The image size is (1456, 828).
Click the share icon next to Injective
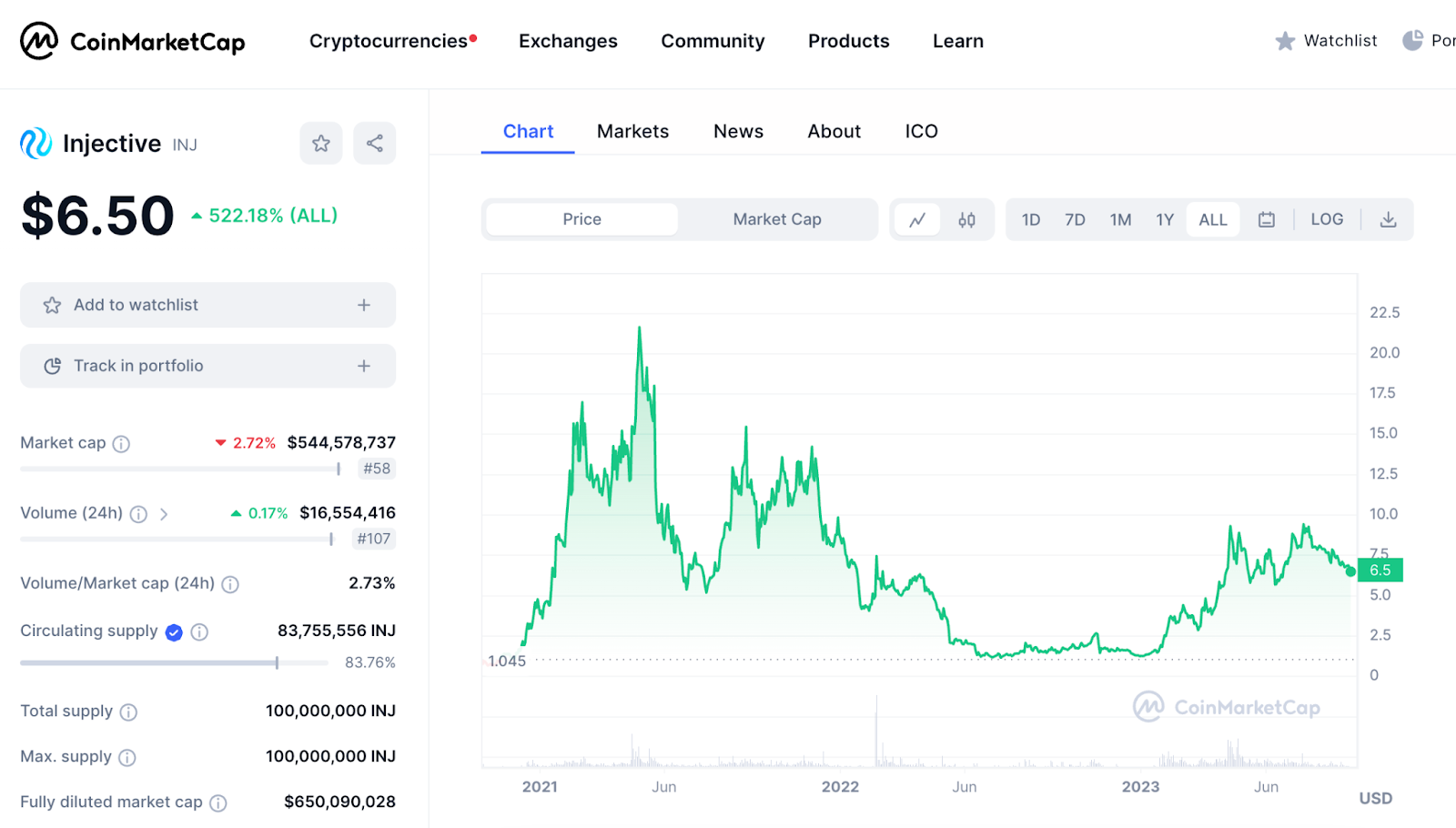tap(374, 144)
